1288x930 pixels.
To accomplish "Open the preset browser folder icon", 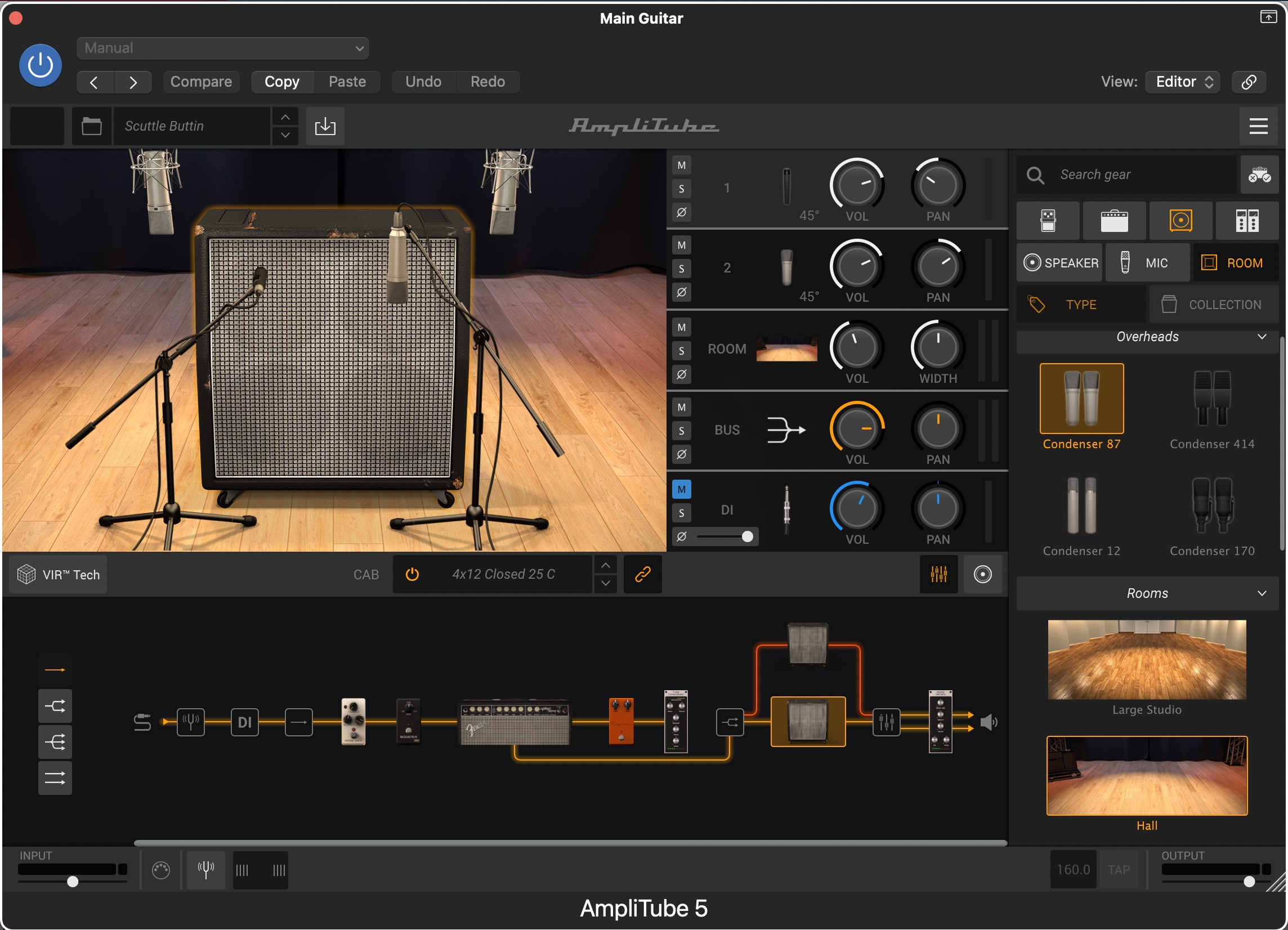I will point(91,126).
